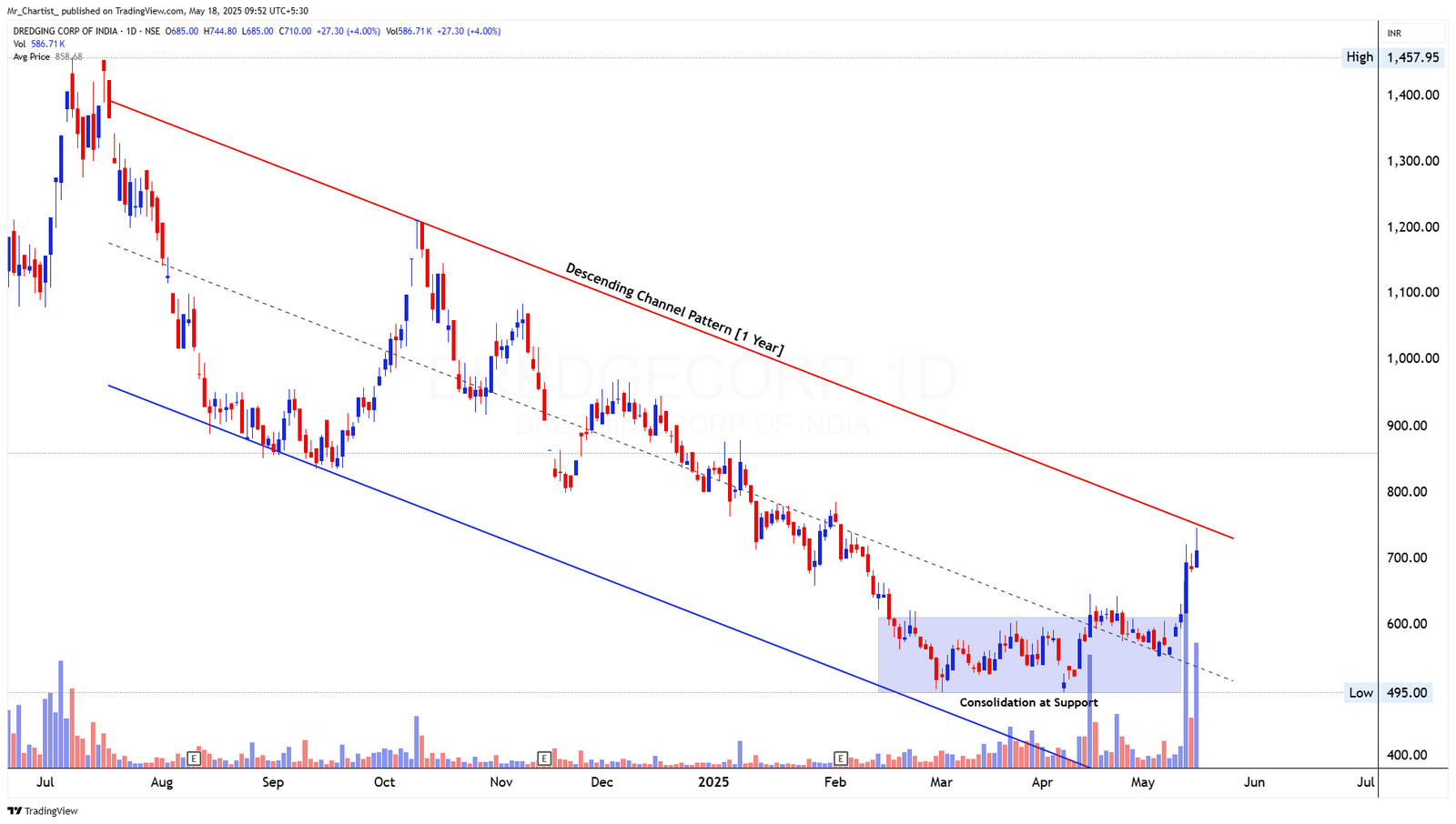1456x824 pixels.
Task: Click the earnings 'E' marker below November
Action: coord(544,758)
